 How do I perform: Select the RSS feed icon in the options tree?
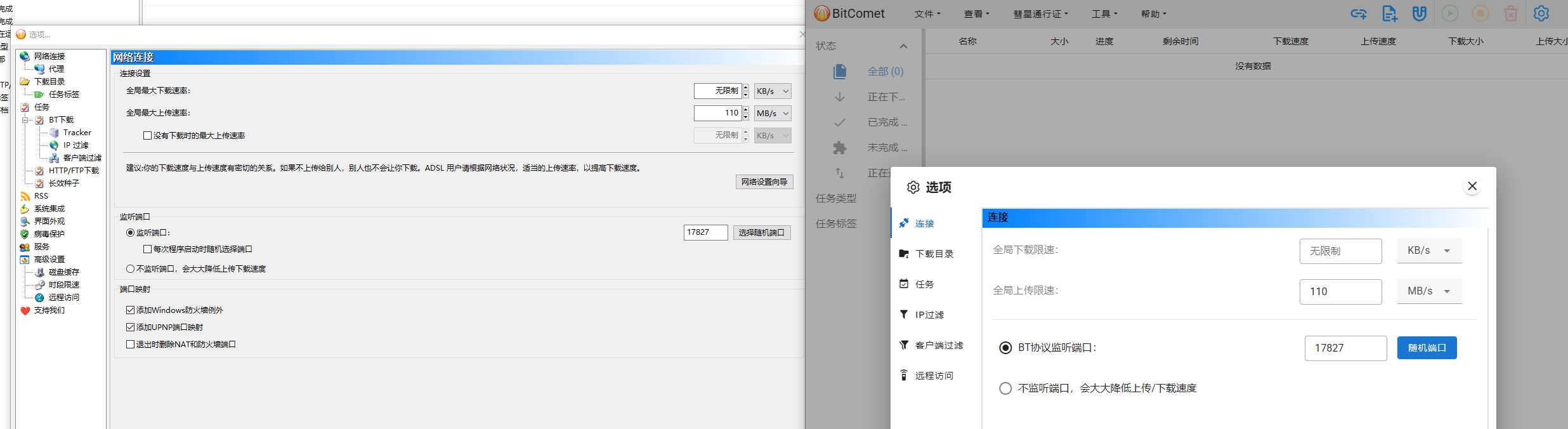pos(25,196)
